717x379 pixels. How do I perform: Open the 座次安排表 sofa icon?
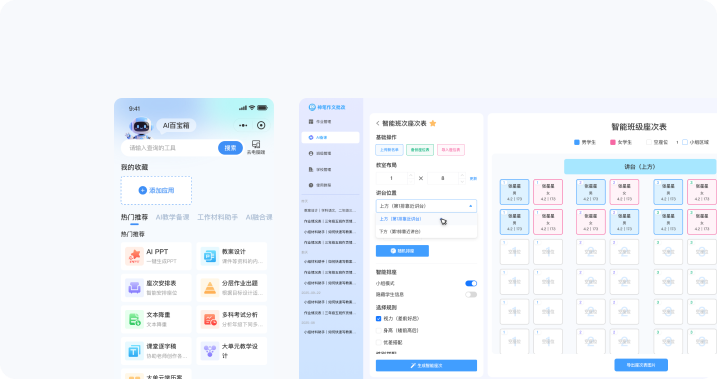click(134, 288)
